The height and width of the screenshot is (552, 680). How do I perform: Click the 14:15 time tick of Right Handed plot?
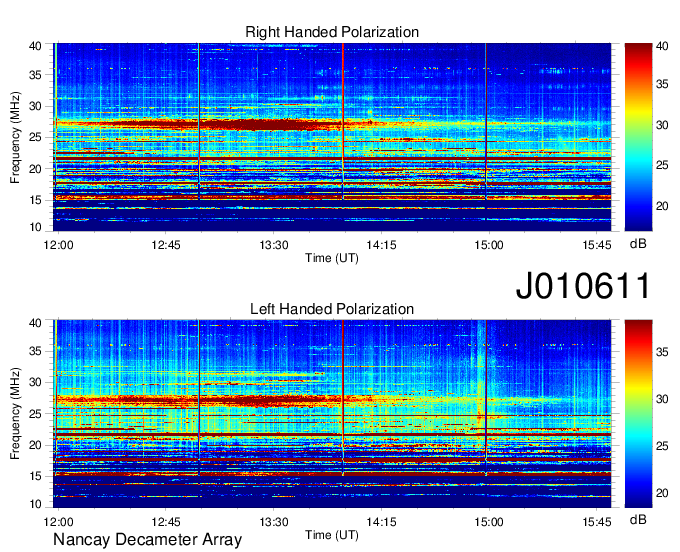[x=382, y=245]
